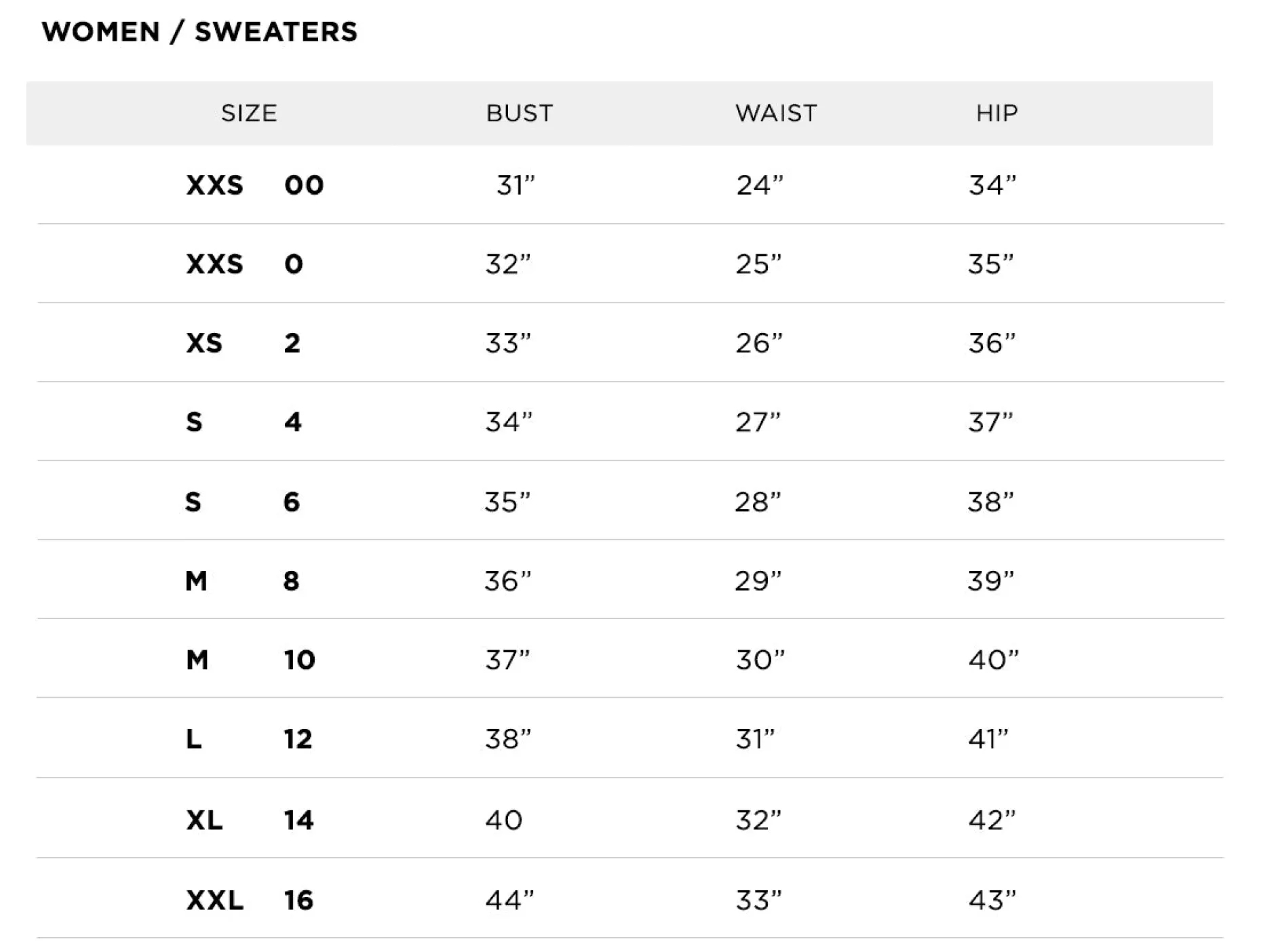1261x952 pixels.
Task: Select the XXL size label
Action: coord(214,900)
